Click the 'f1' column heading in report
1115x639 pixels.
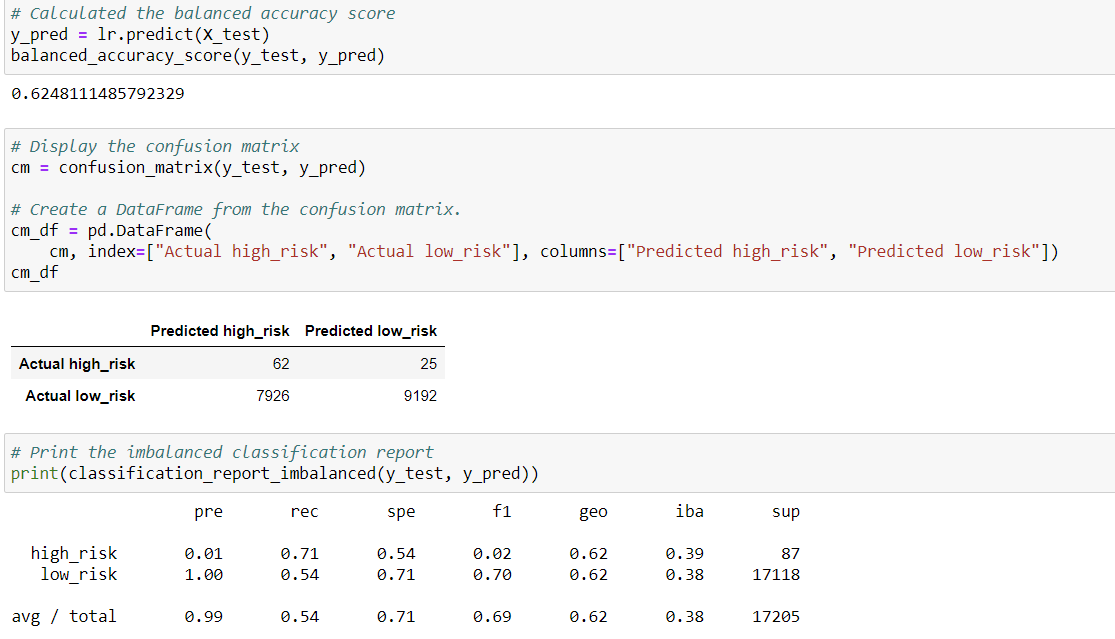coord(502,512)
